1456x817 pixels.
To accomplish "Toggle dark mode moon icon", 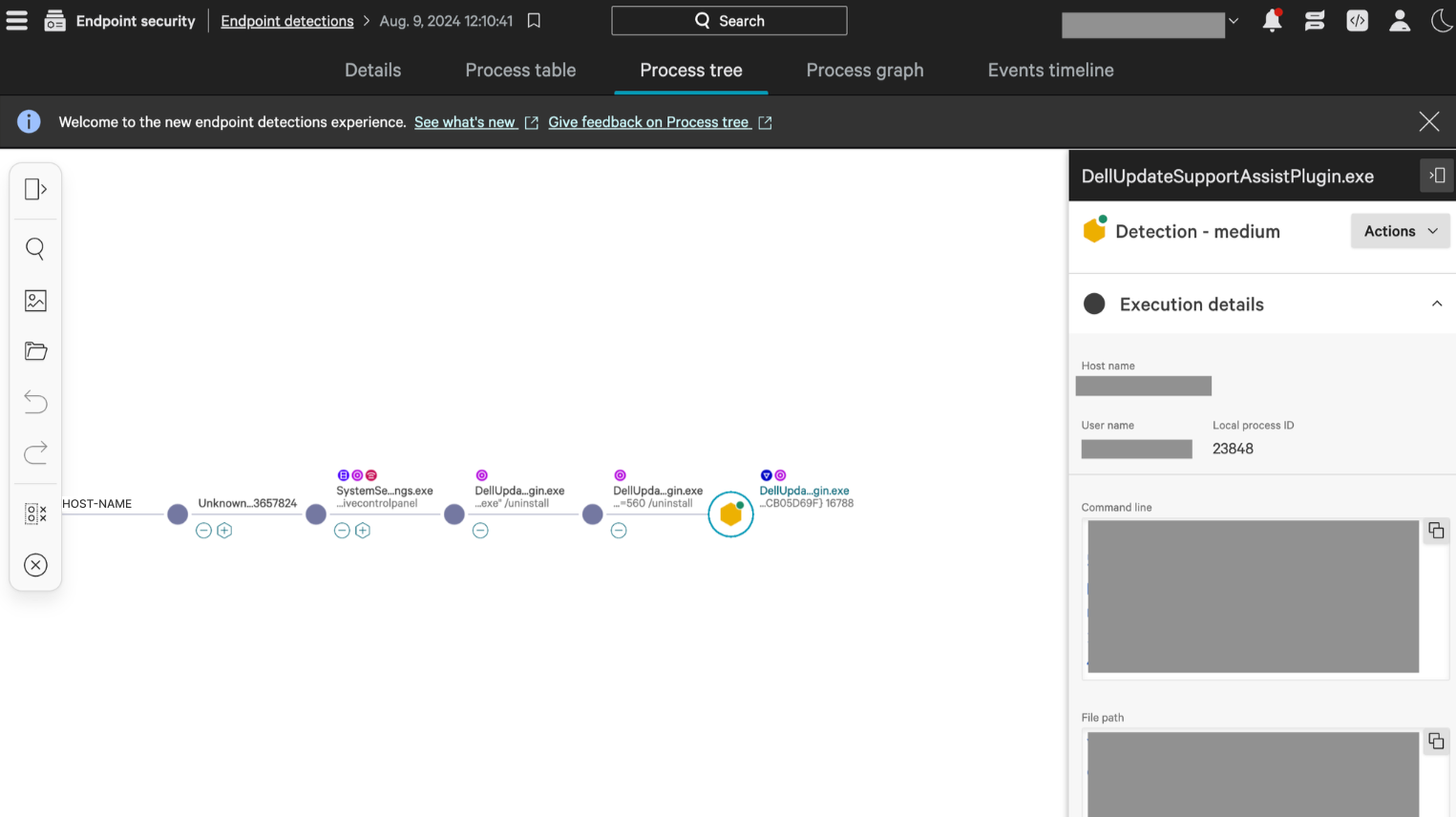I will 1441,21.
